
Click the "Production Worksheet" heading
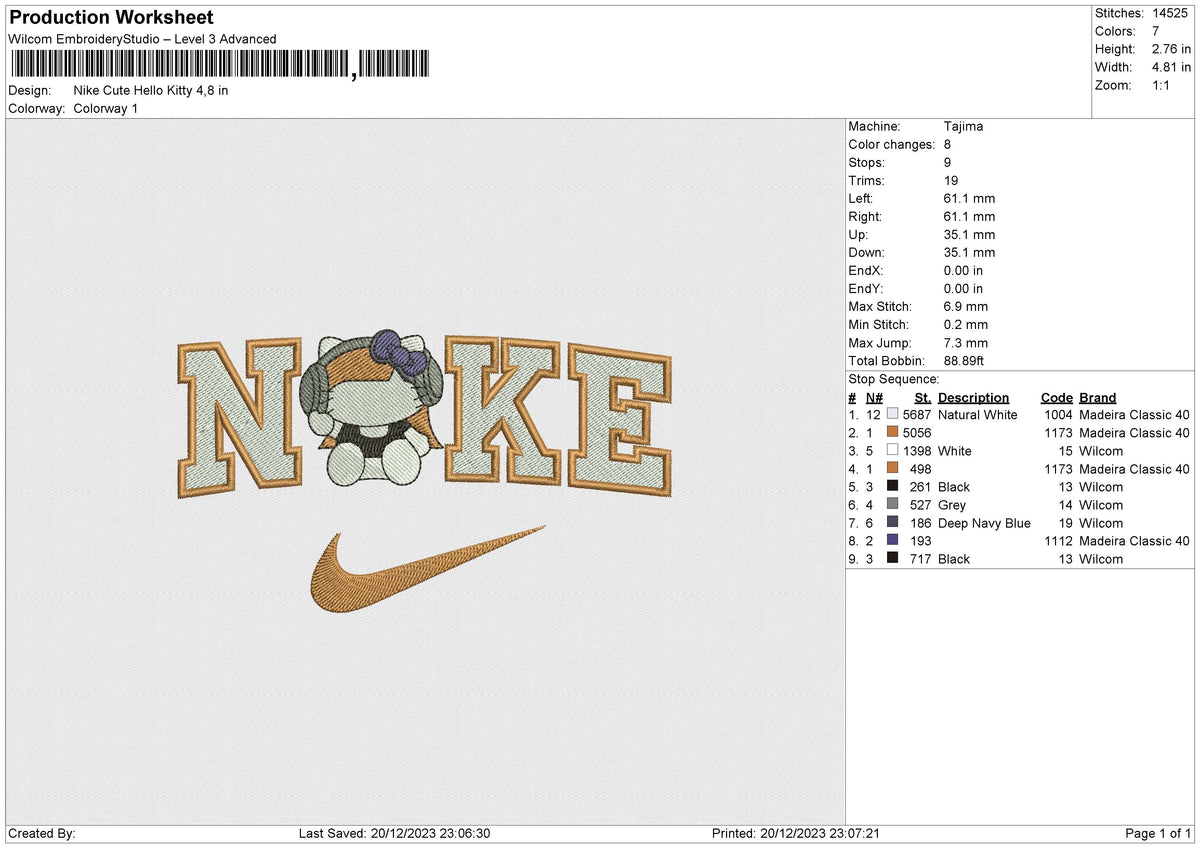click(111, 18)
